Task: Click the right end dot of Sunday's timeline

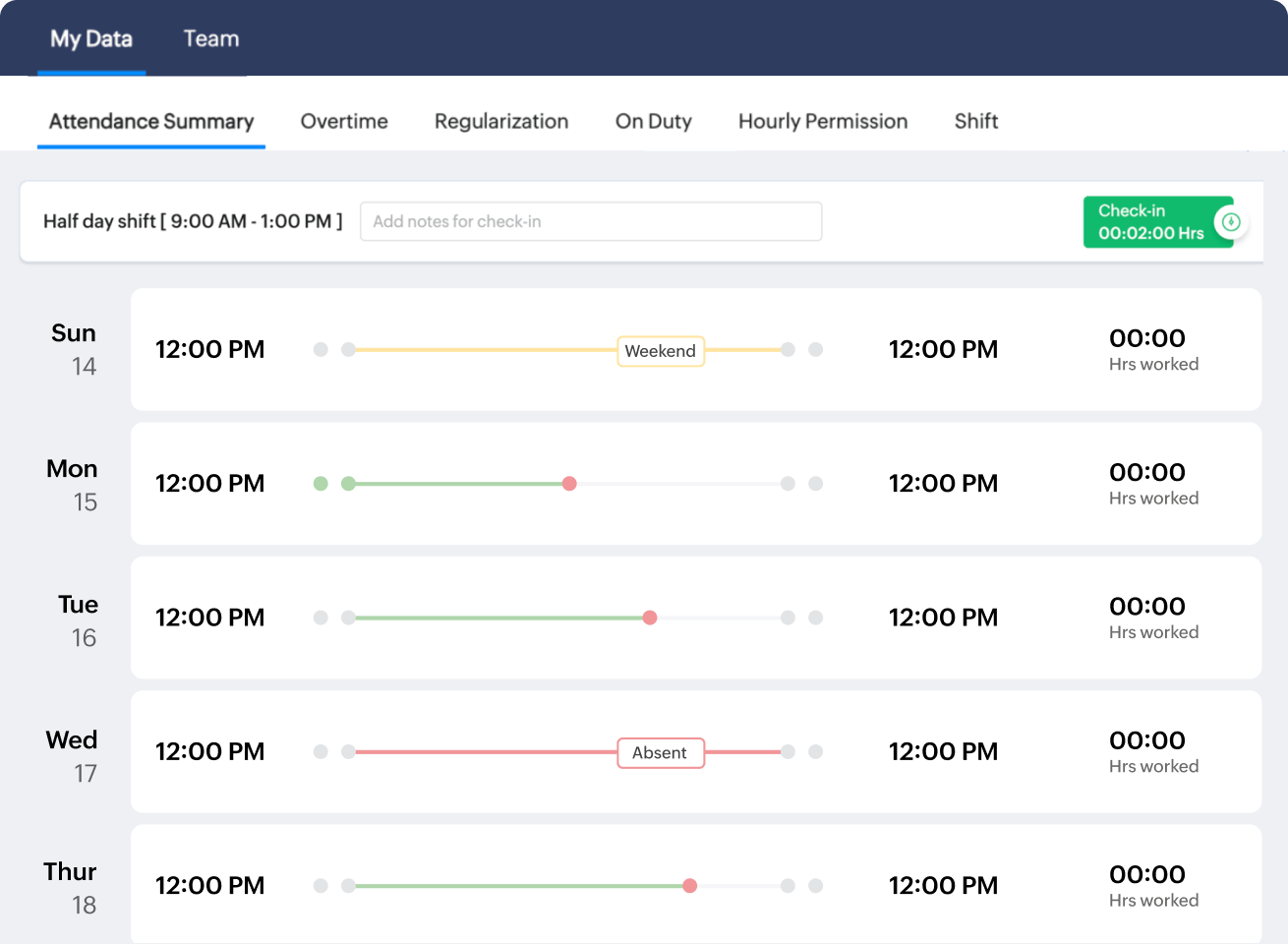Action: 787,349
